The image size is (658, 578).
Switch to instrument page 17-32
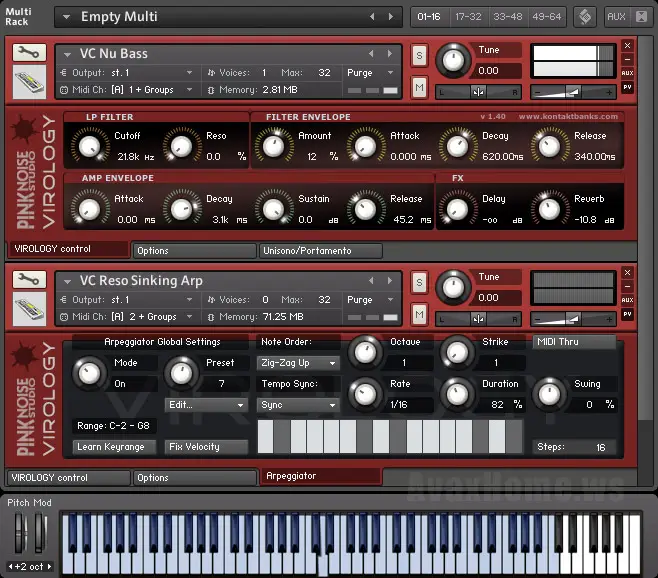click(x=468, y=17)
